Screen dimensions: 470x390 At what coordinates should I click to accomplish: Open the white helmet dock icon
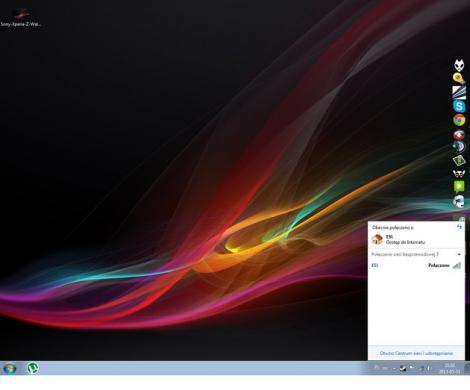point(459,202)
